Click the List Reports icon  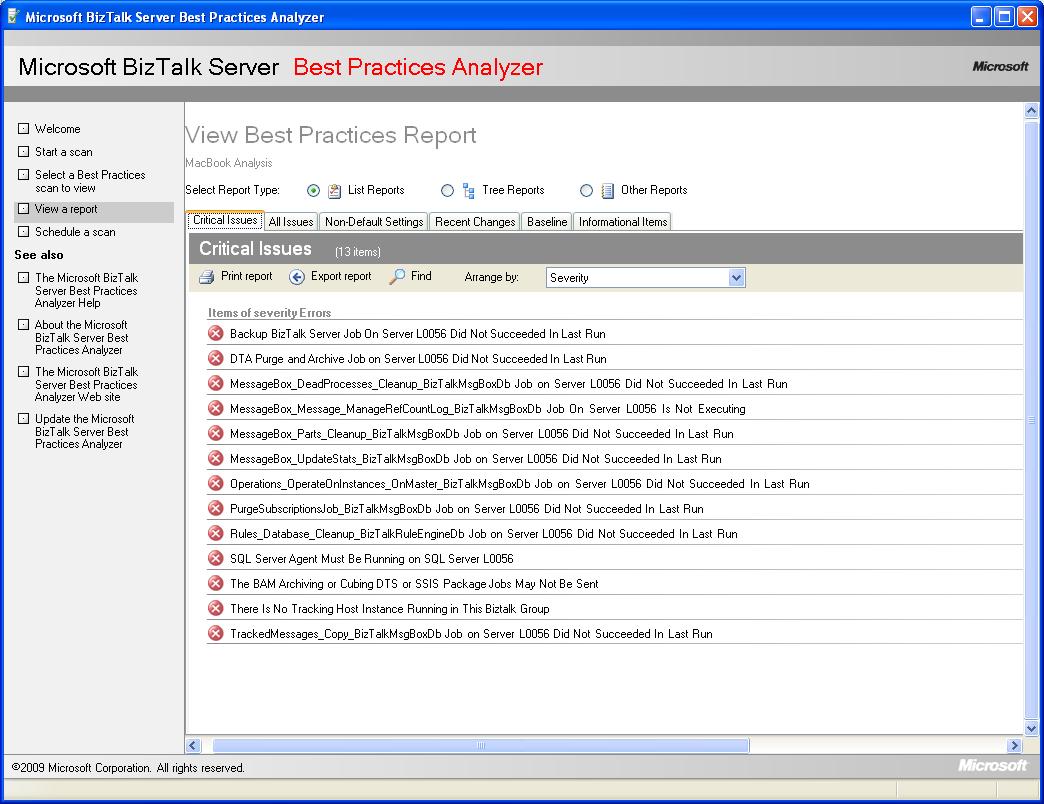(x=335, y=191)
